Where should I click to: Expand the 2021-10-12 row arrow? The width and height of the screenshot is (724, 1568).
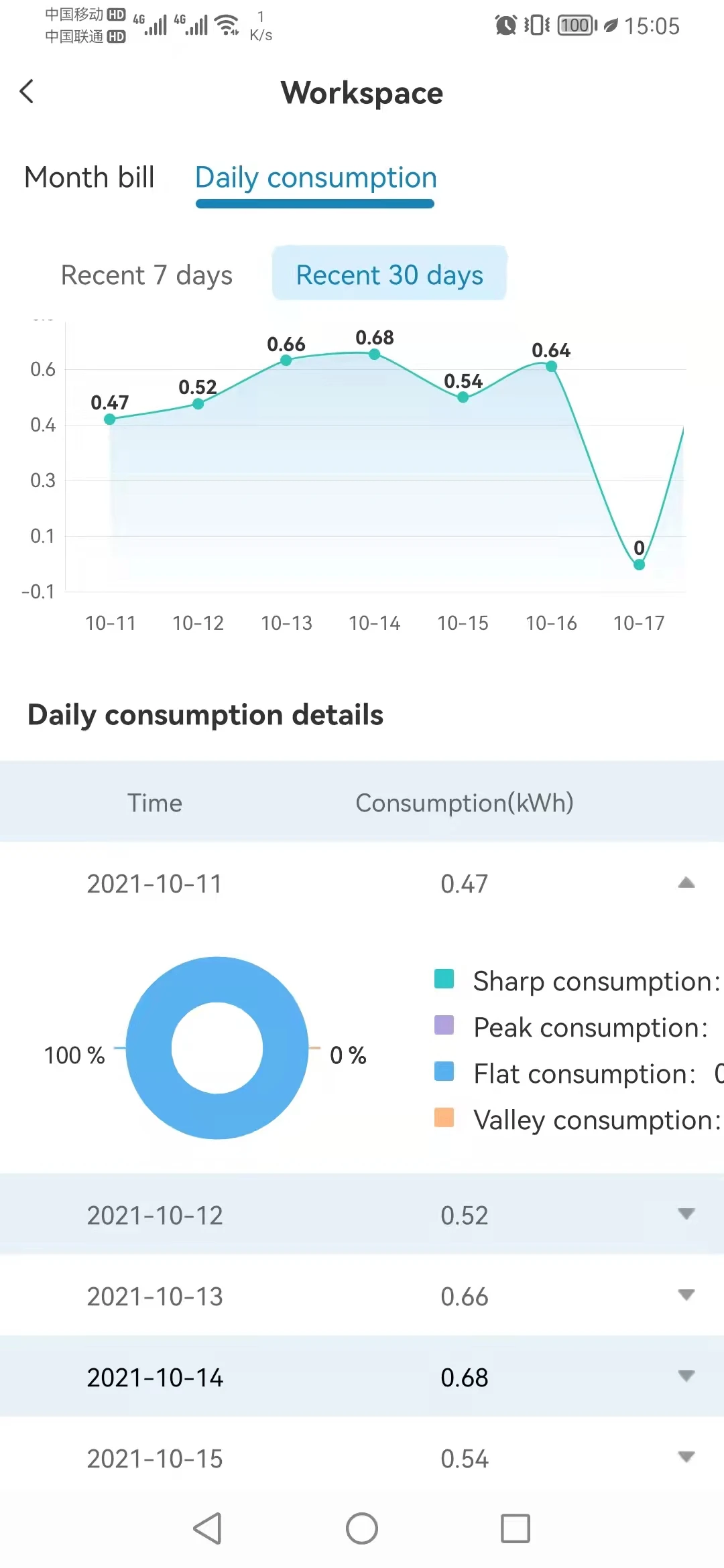click(x=686, y=1214)
